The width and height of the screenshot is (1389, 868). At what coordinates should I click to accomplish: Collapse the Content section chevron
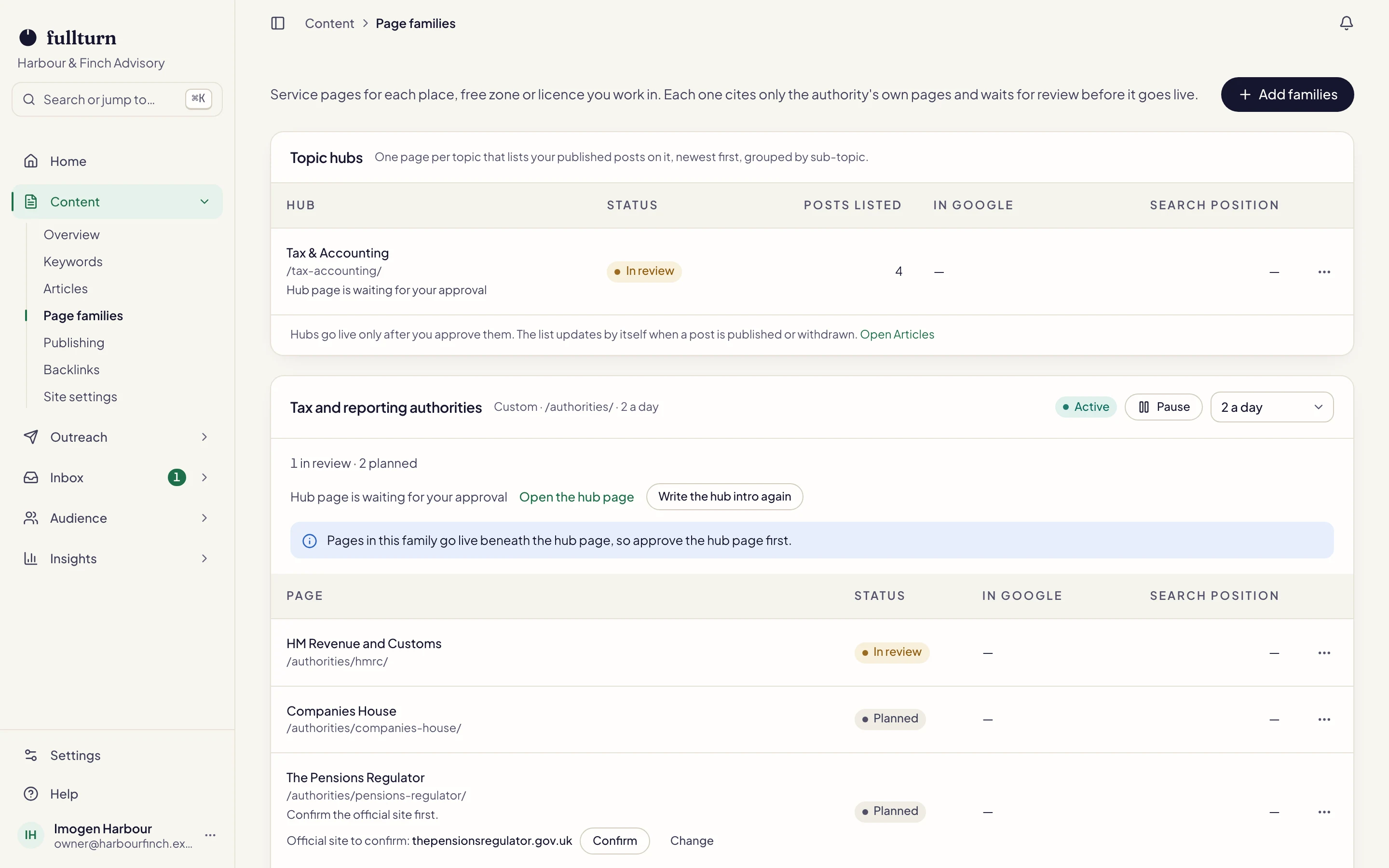[x=204, y=202]
